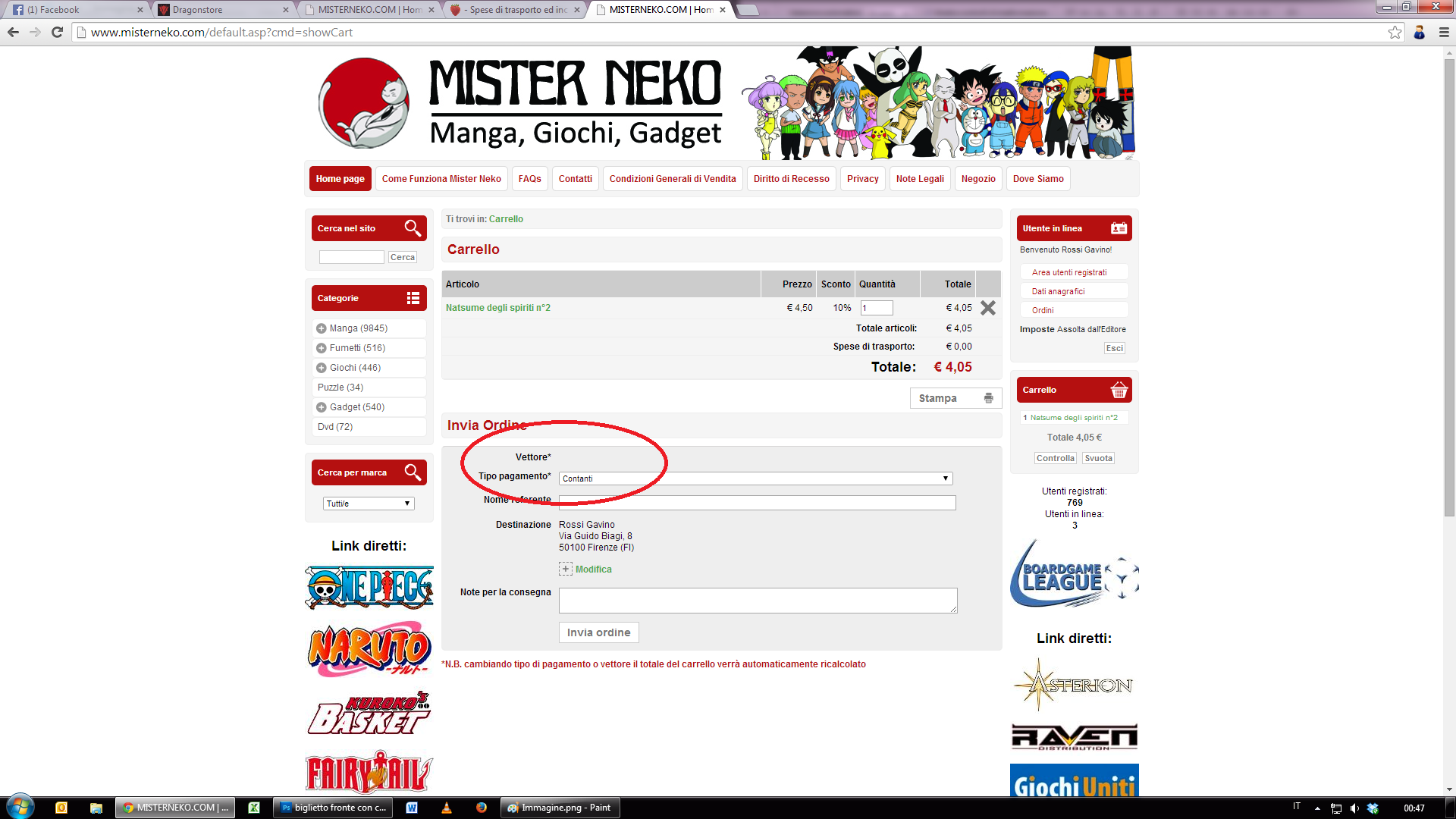Click the Controlla cart button
Screen dimensions: 1456x819
pyautogui.click(x=1056, y=458)
